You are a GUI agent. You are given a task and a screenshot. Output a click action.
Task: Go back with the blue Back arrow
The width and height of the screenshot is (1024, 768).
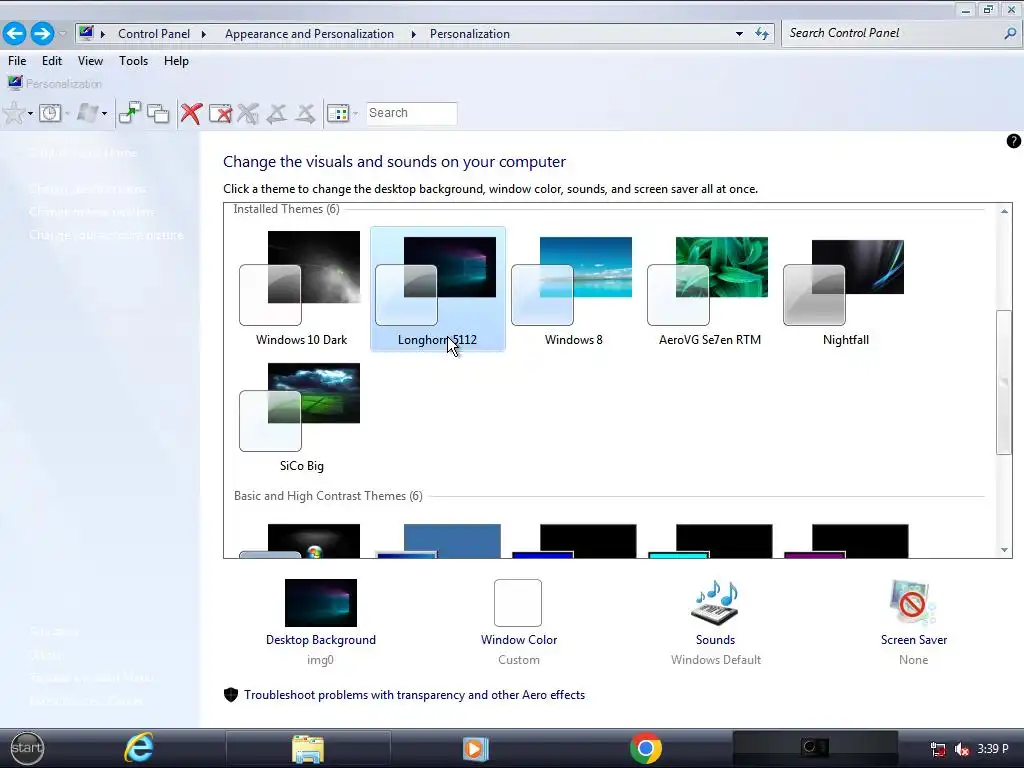[x=14, y=33]
